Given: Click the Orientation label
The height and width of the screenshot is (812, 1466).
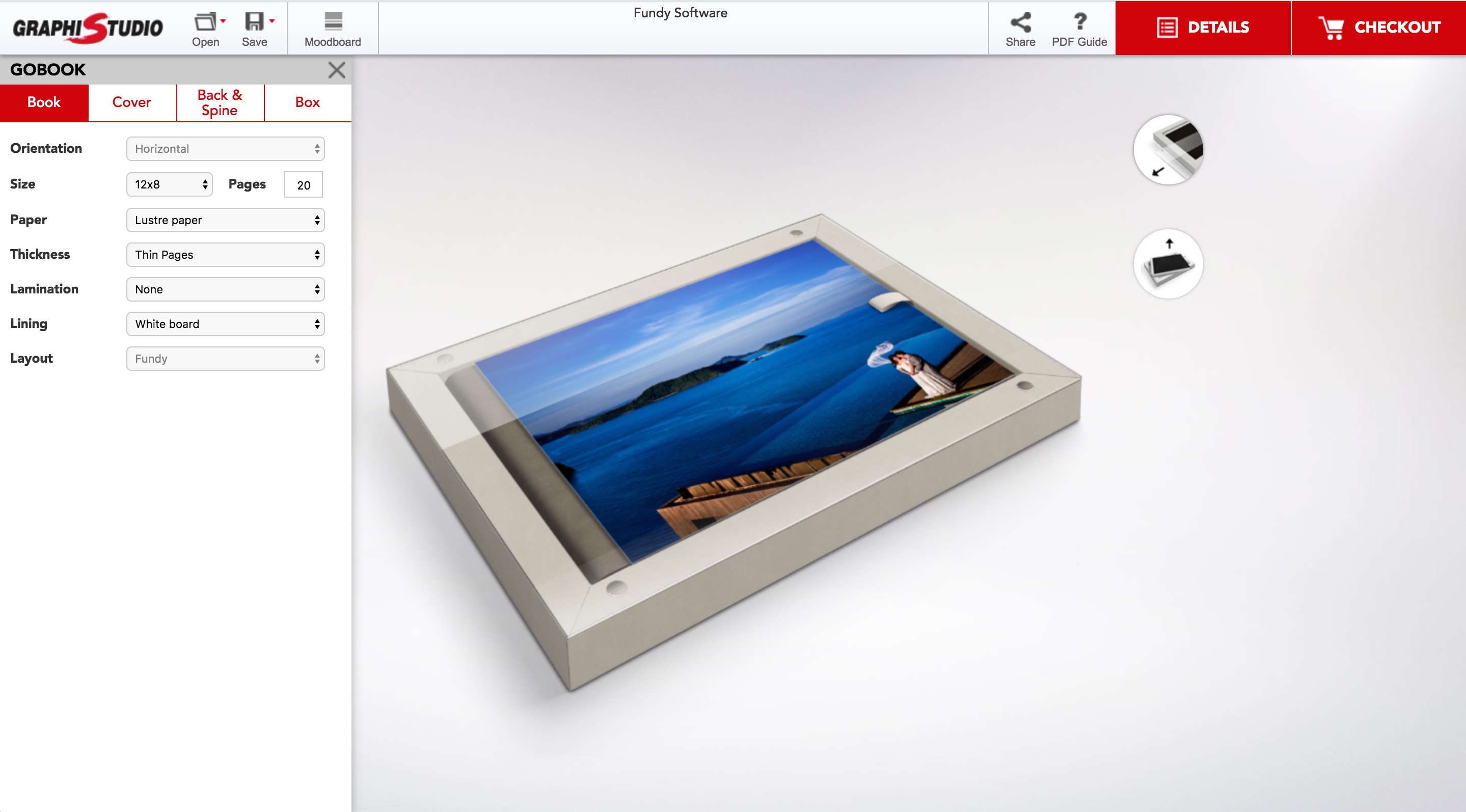Looking at the screenshot, I should click(x=46, y=148).
